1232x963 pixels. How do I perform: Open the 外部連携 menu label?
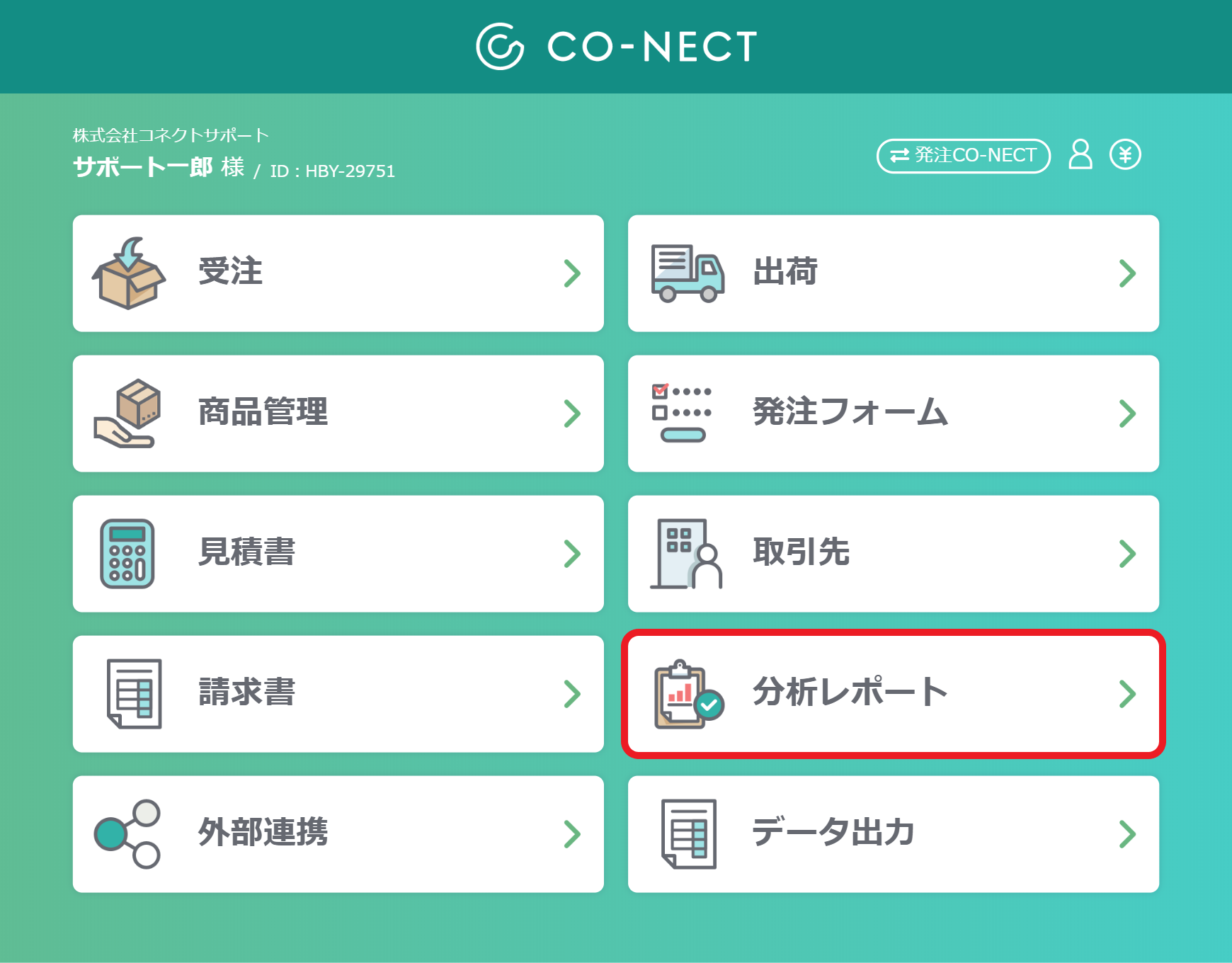pyautogui.click(x=263, y=832)
